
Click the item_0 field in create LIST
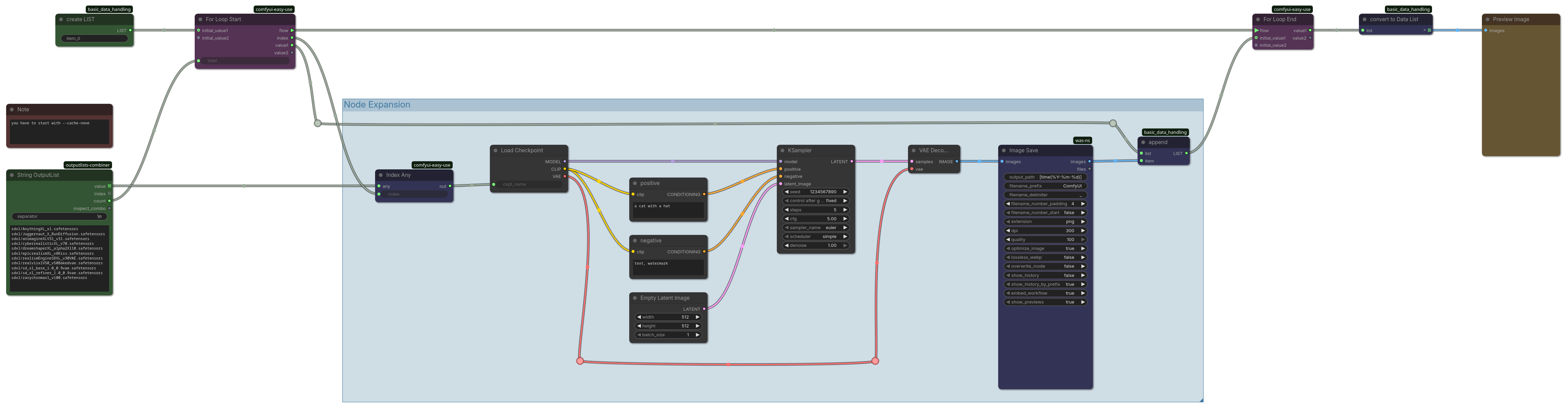pyautogui.click(x=94, y=38)
